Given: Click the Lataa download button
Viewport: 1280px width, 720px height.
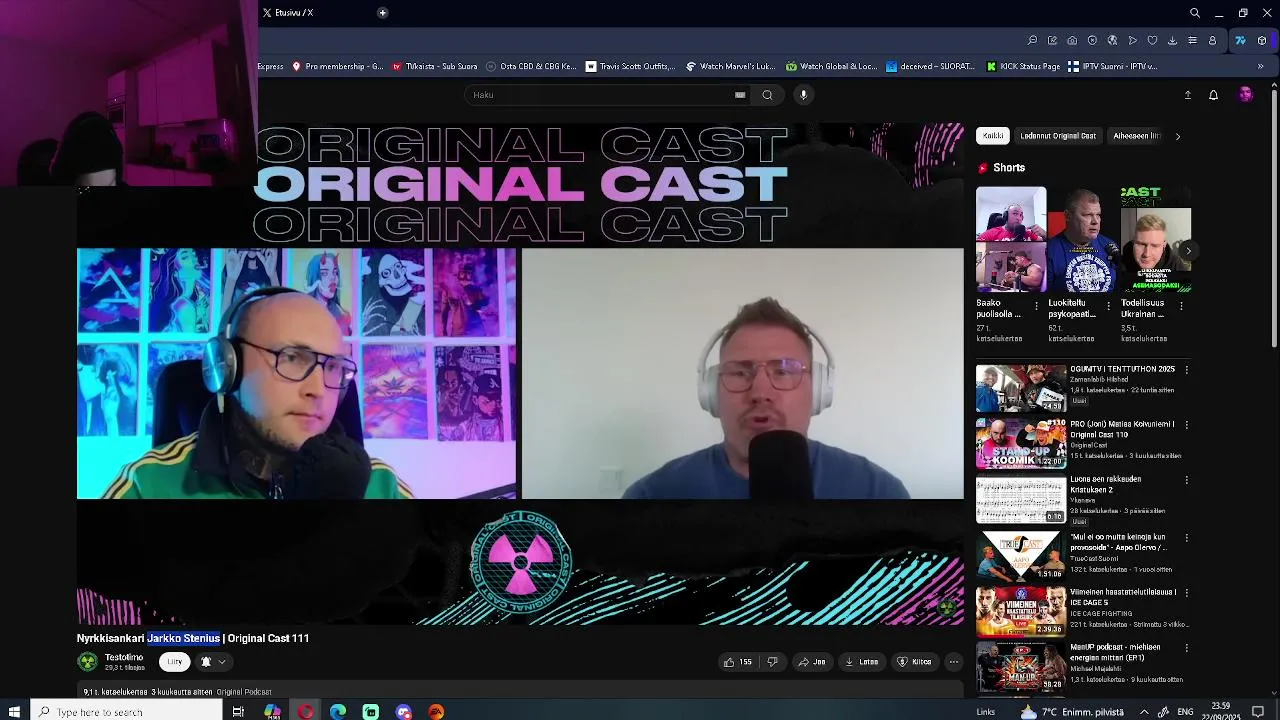Looking at the screenshot, I should point(861,662).
